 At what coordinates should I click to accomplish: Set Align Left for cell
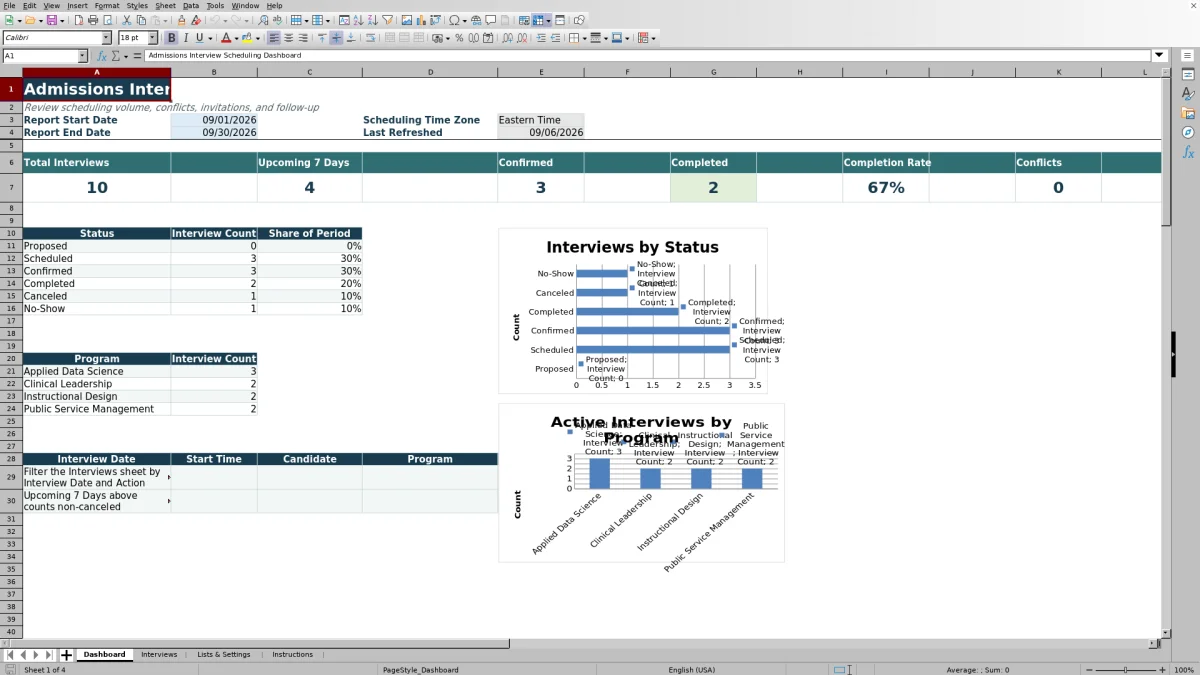pos(272,38)
